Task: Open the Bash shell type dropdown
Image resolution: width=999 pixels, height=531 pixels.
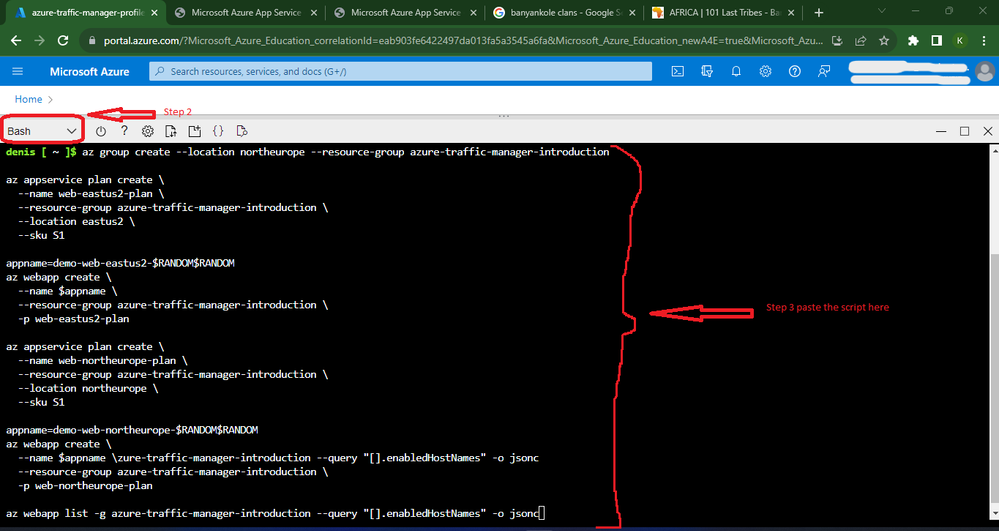Action: [41, 131]
